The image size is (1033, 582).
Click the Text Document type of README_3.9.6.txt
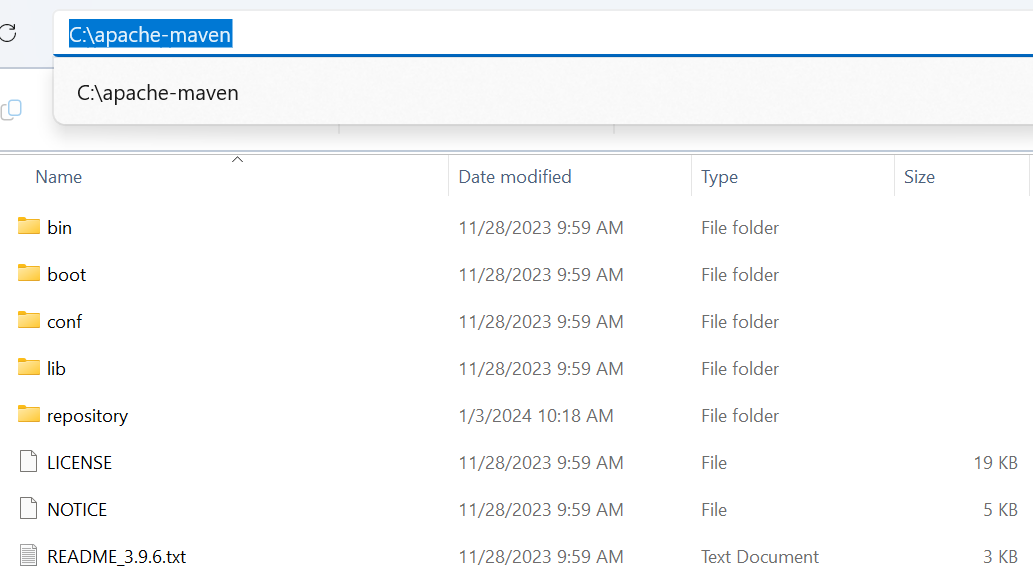760,557
